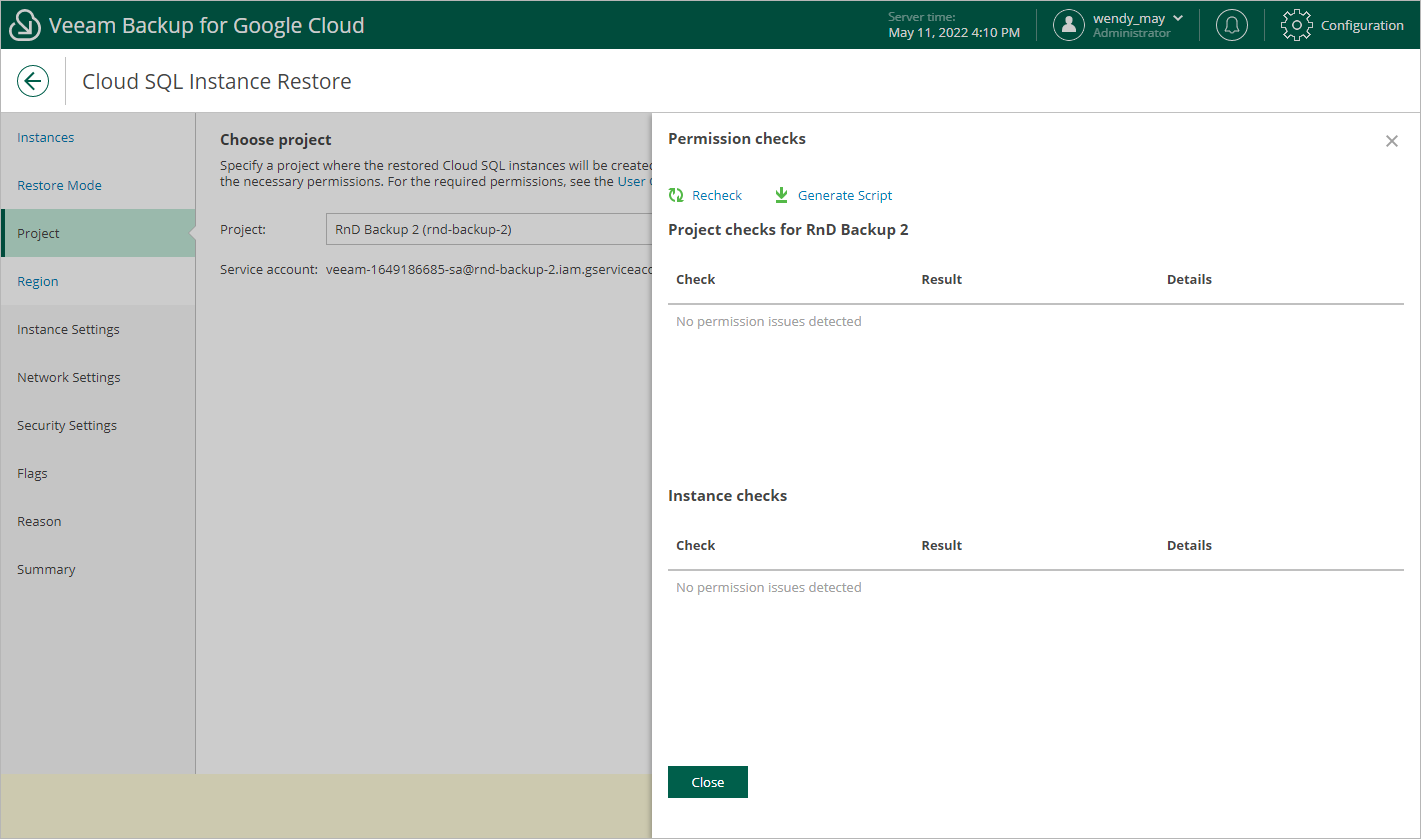Viewport: 1421px width, 839px height.
Task: Click the Generate Script download icon
Action: pos(782,195)
